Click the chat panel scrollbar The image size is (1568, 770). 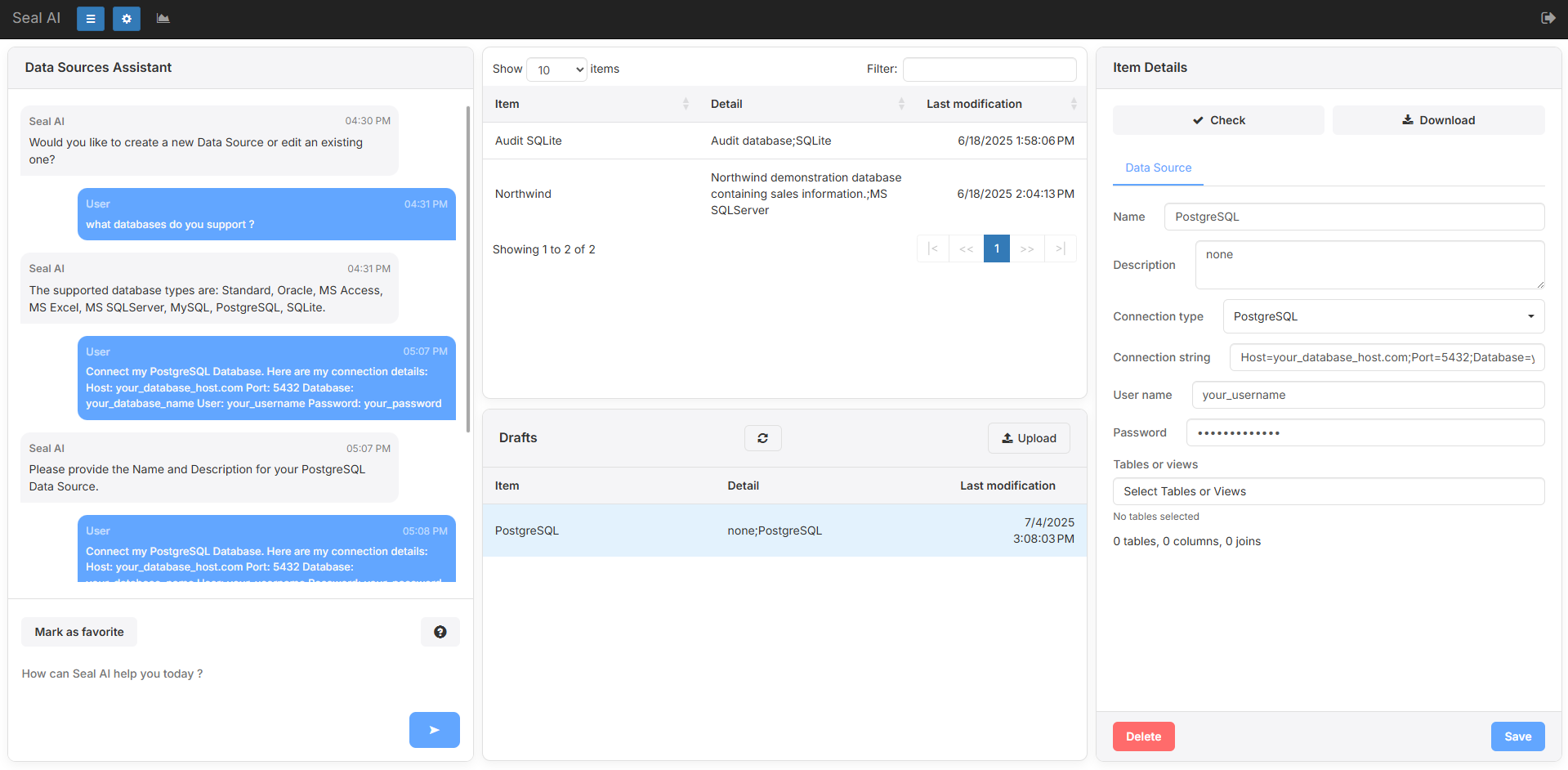click(468, 270)
